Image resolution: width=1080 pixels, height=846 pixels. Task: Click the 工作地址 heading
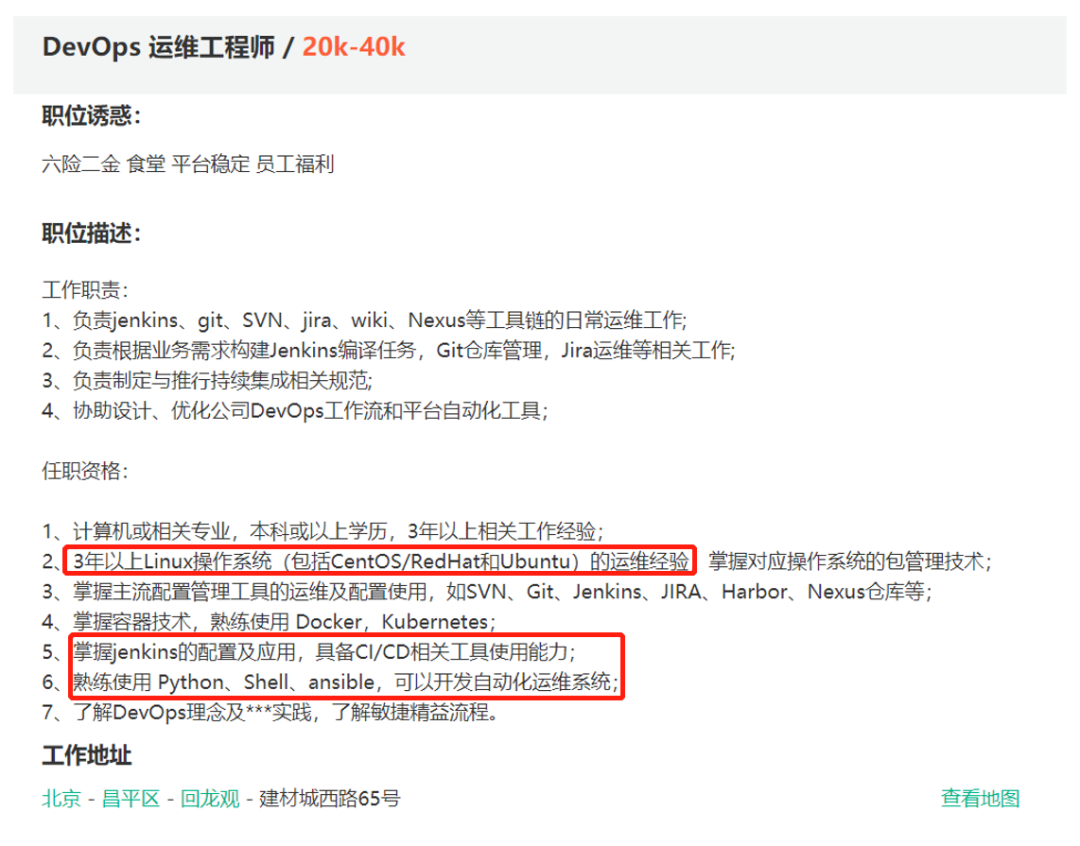[87, 755]
